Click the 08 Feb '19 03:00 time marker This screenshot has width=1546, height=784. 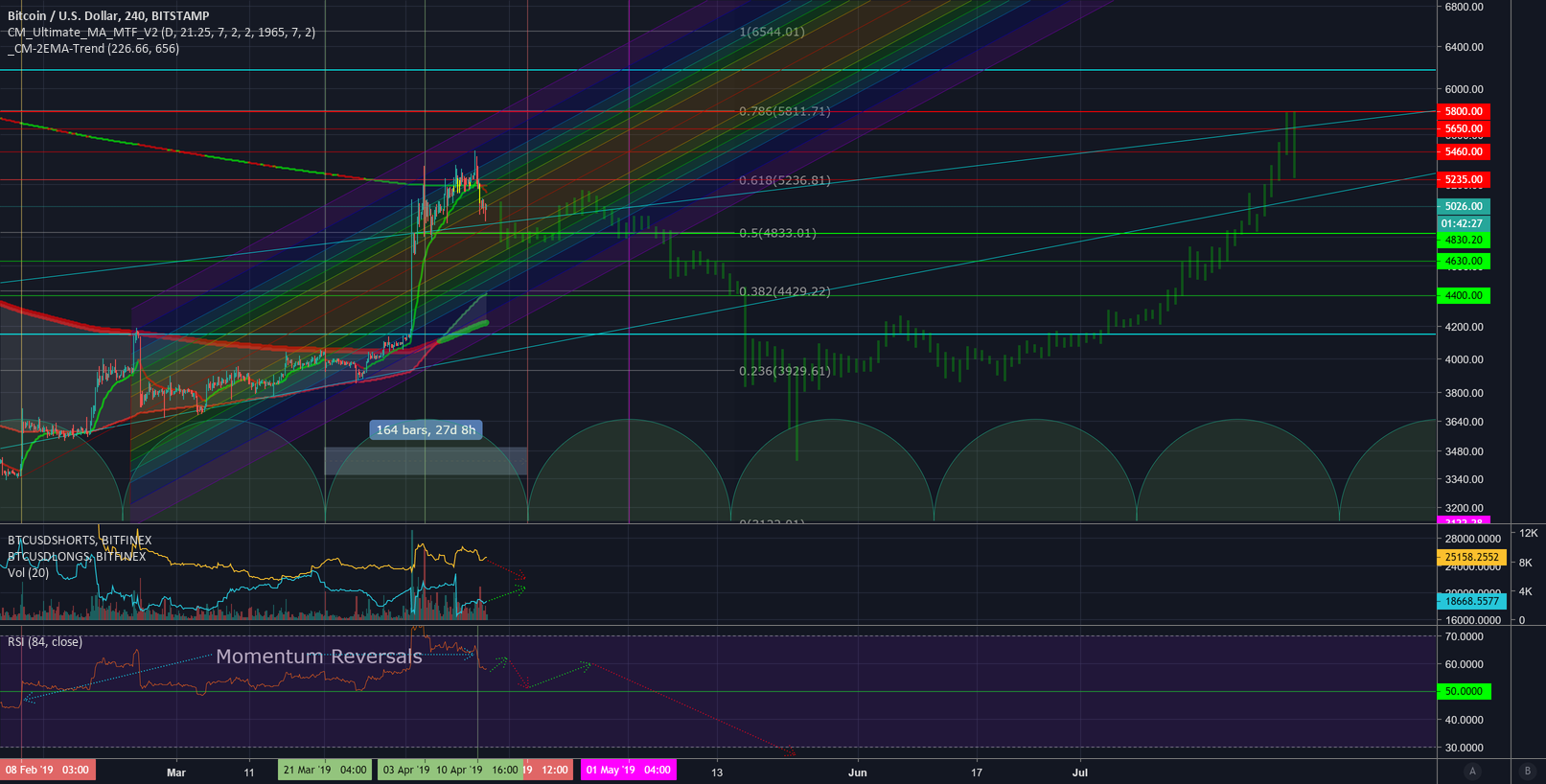click(47, 770)
